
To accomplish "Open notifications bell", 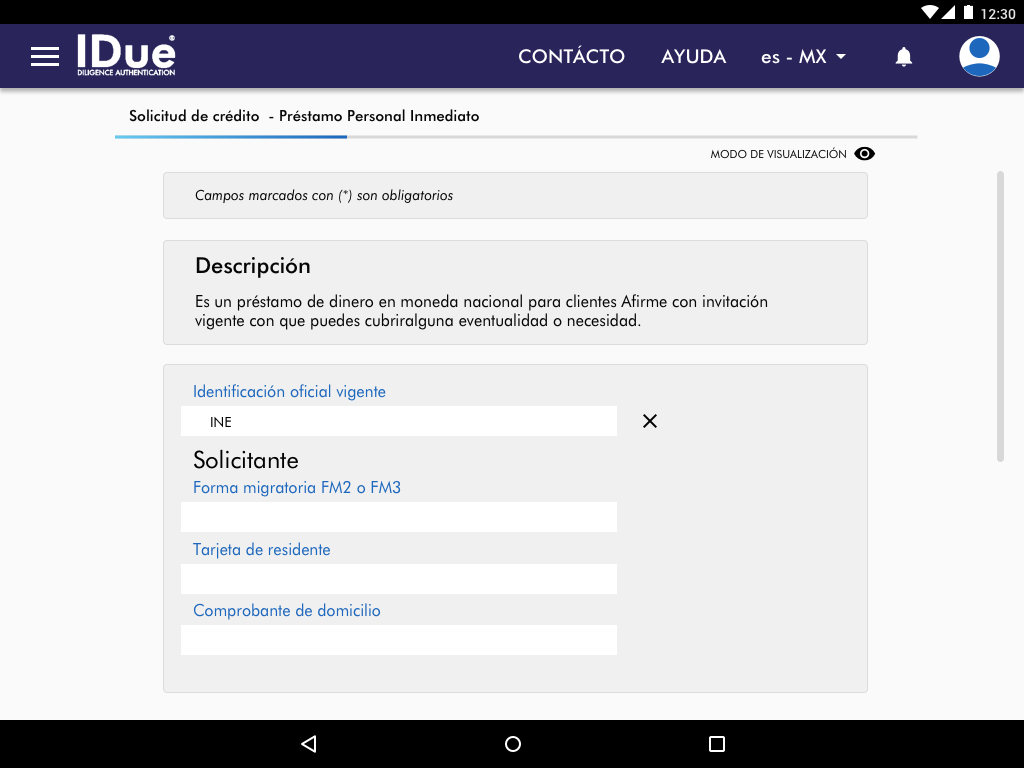I will (903, 57).
